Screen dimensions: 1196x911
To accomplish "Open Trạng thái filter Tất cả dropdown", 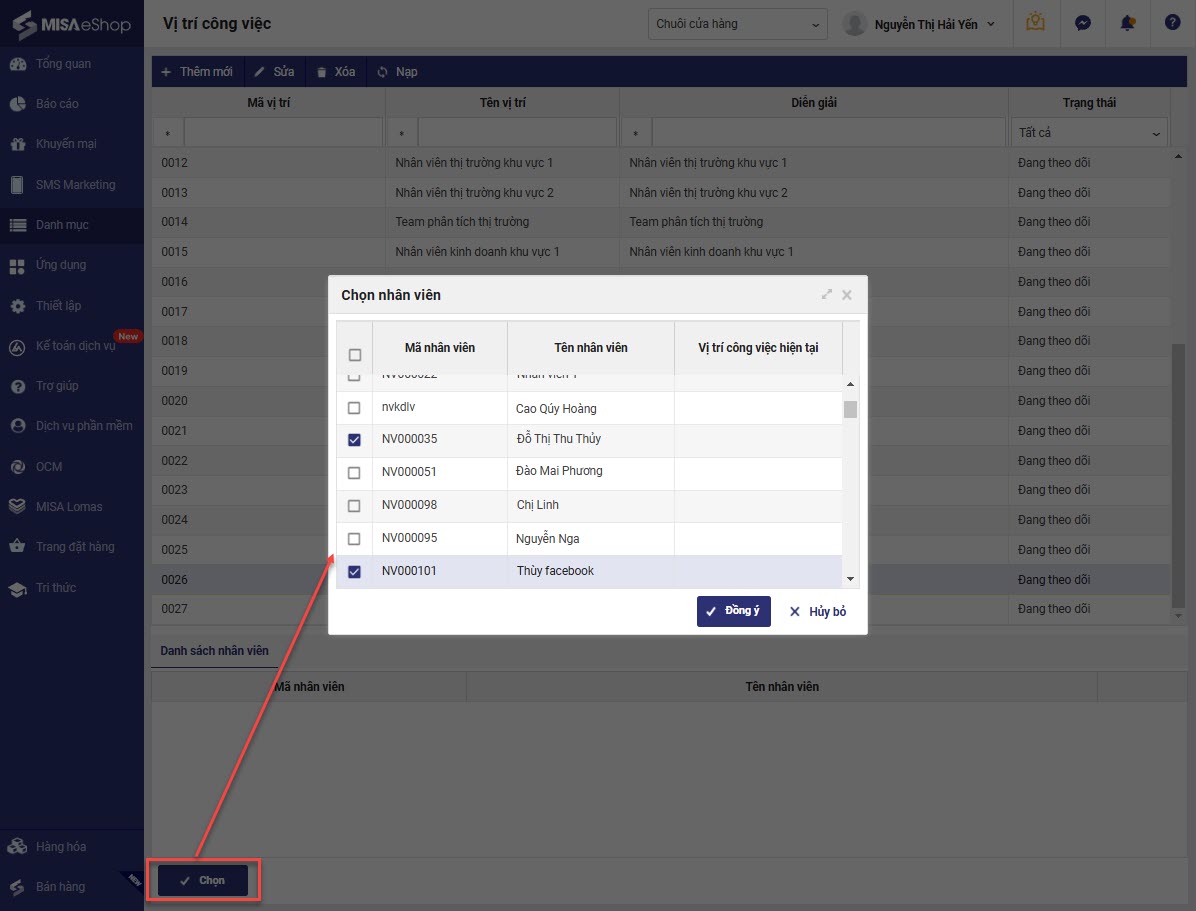I will coord(1089,133).
